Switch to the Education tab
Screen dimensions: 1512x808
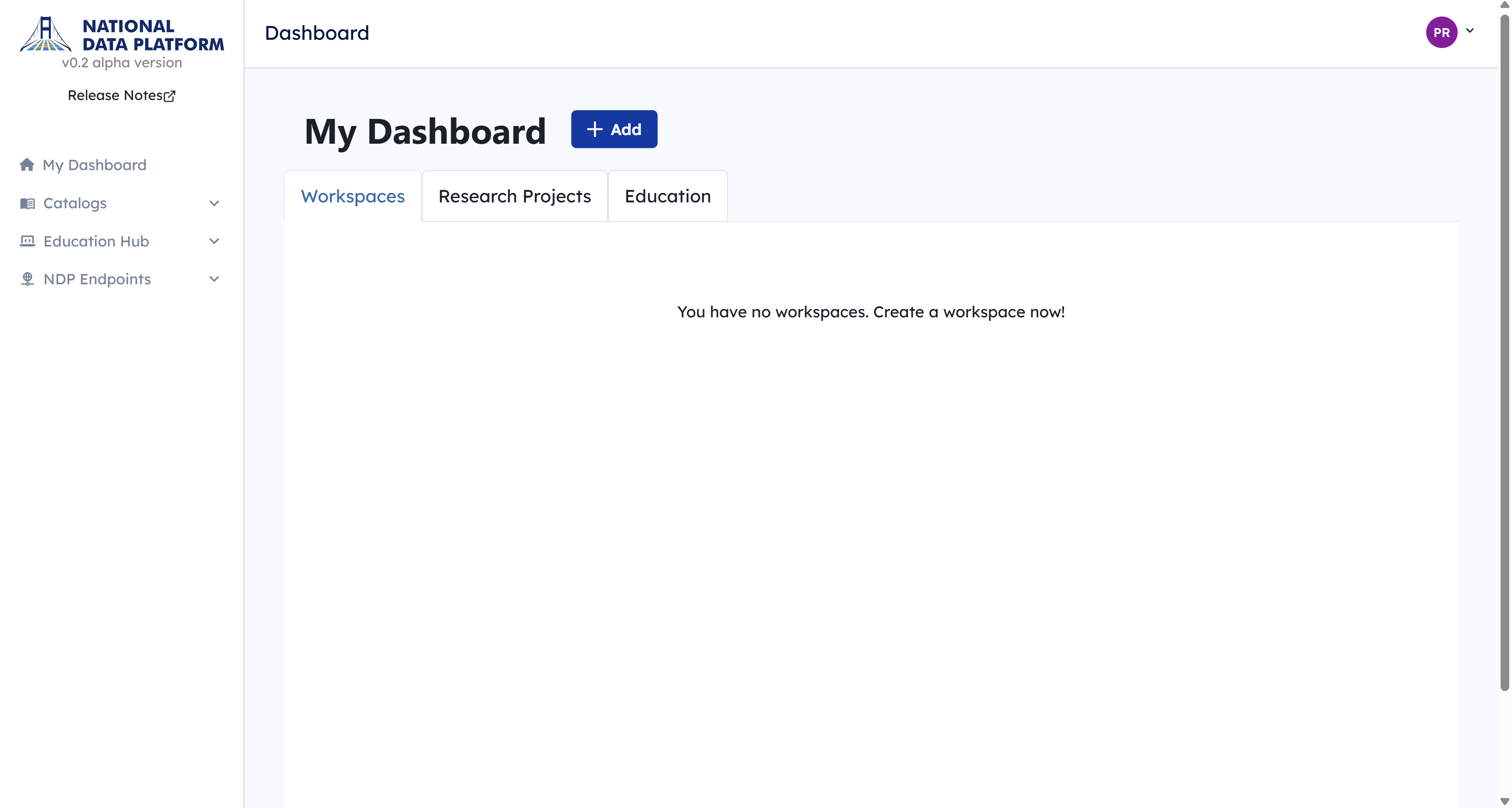(667, 196)
